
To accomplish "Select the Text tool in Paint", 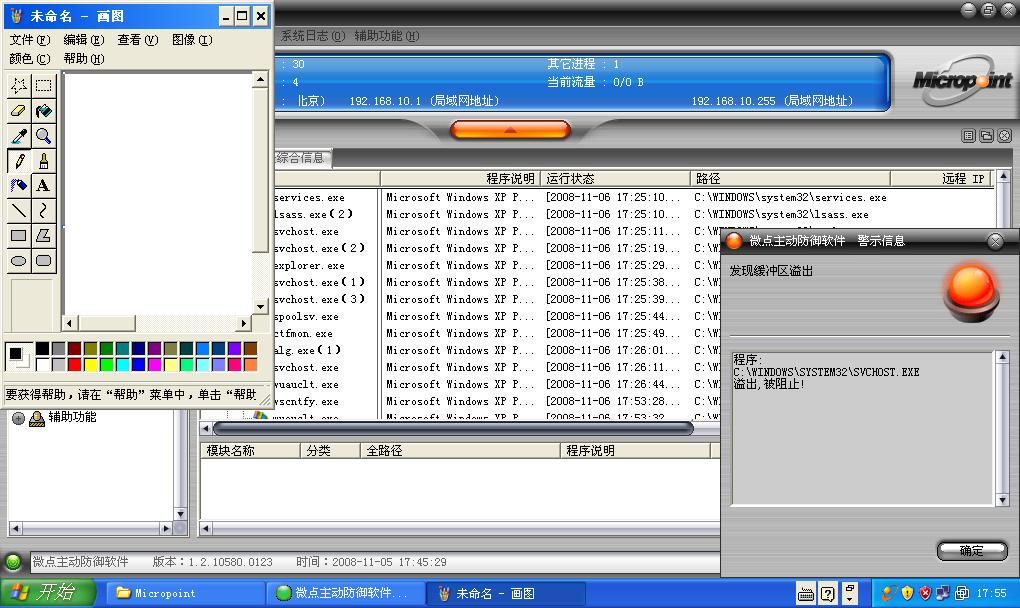I will pyautogui.click(x=44, y=185).
